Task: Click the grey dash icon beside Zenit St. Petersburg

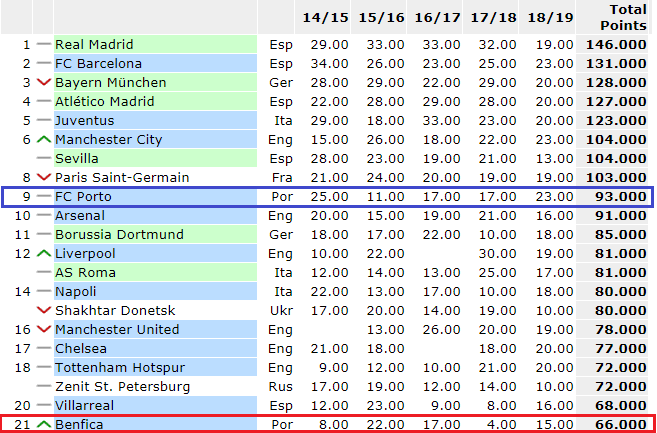Action: (x=43, y=386)
